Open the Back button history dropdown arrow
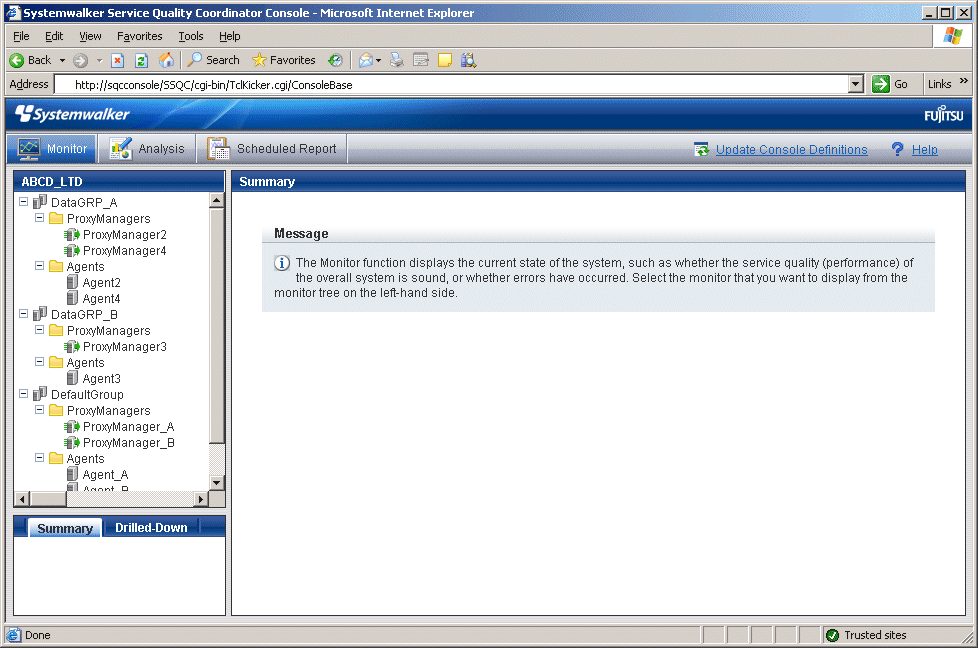Screen dimensions: 978x648 click(x=62, y=60)
